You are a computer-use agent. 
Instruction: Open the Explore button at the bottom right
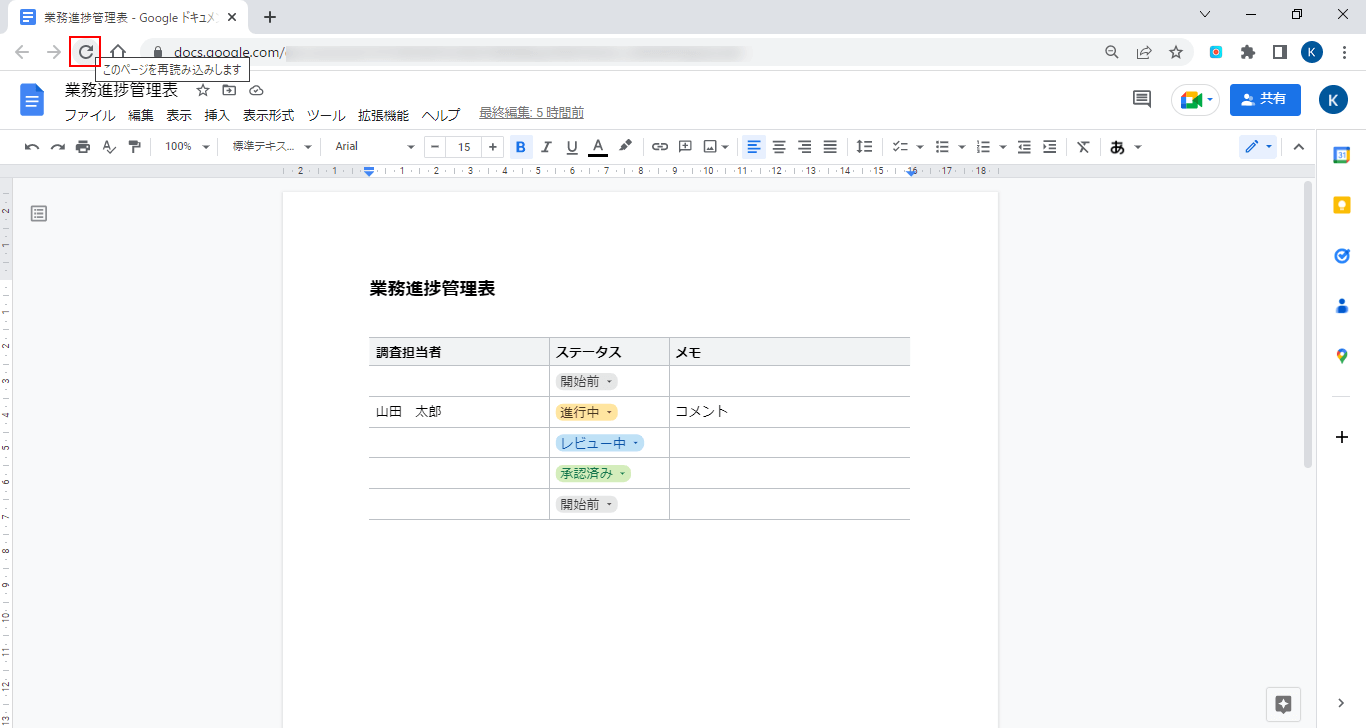click(x=1284, y=704)
